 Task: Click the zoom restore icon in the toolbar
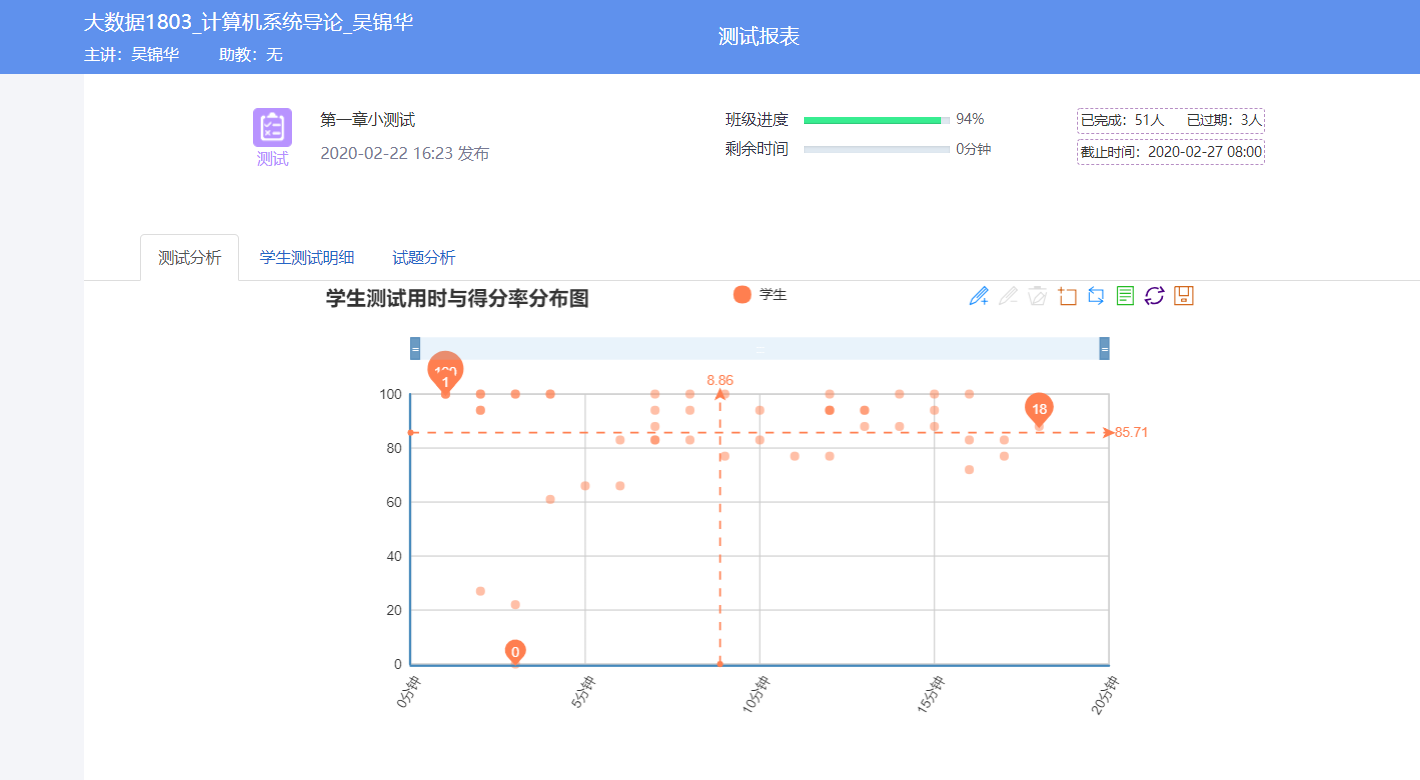pos(1095,295)
